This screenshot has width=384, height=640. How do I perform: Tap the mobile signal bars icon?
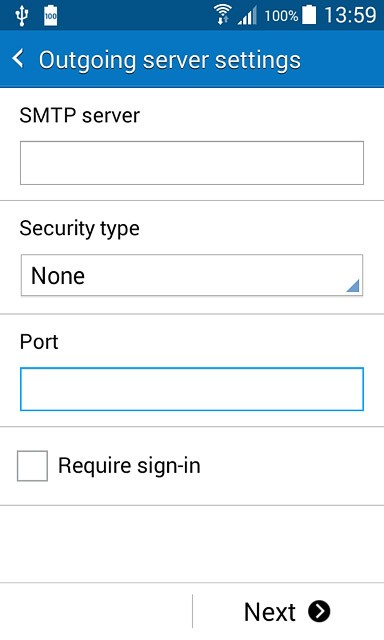coord(247,16)
